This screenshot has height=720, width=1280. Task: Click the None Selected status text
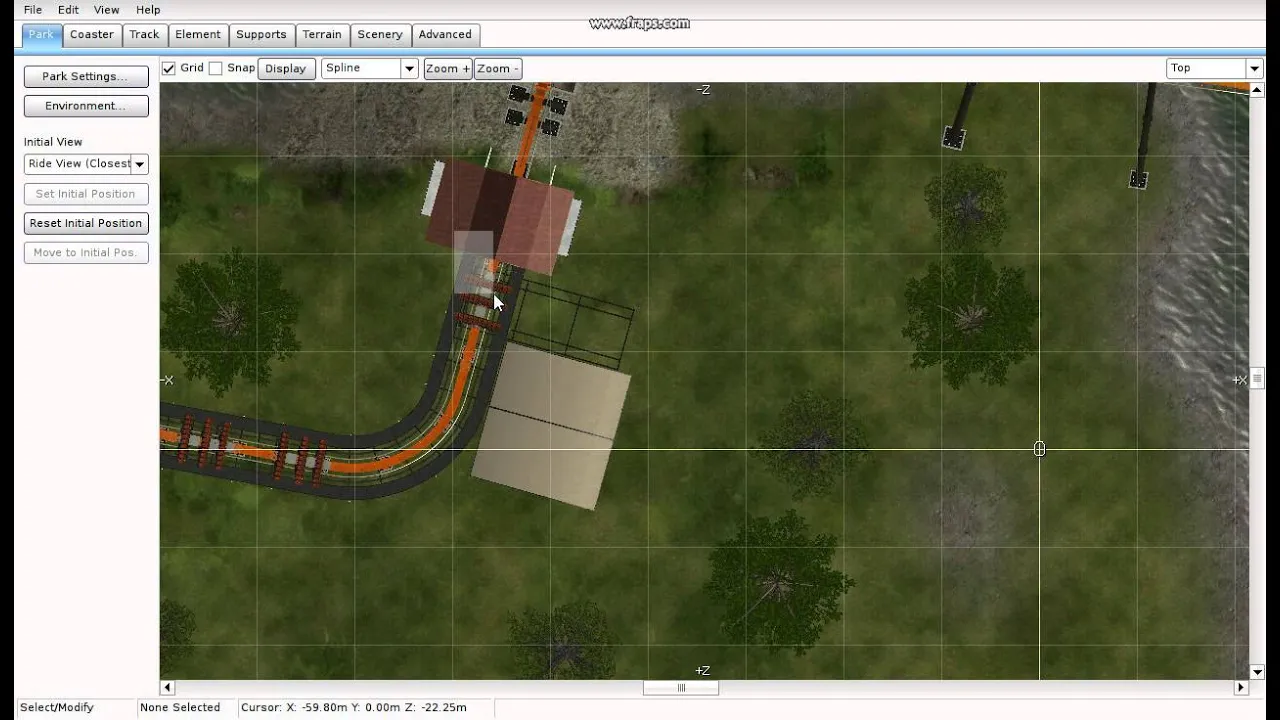(x=180, y=708)
